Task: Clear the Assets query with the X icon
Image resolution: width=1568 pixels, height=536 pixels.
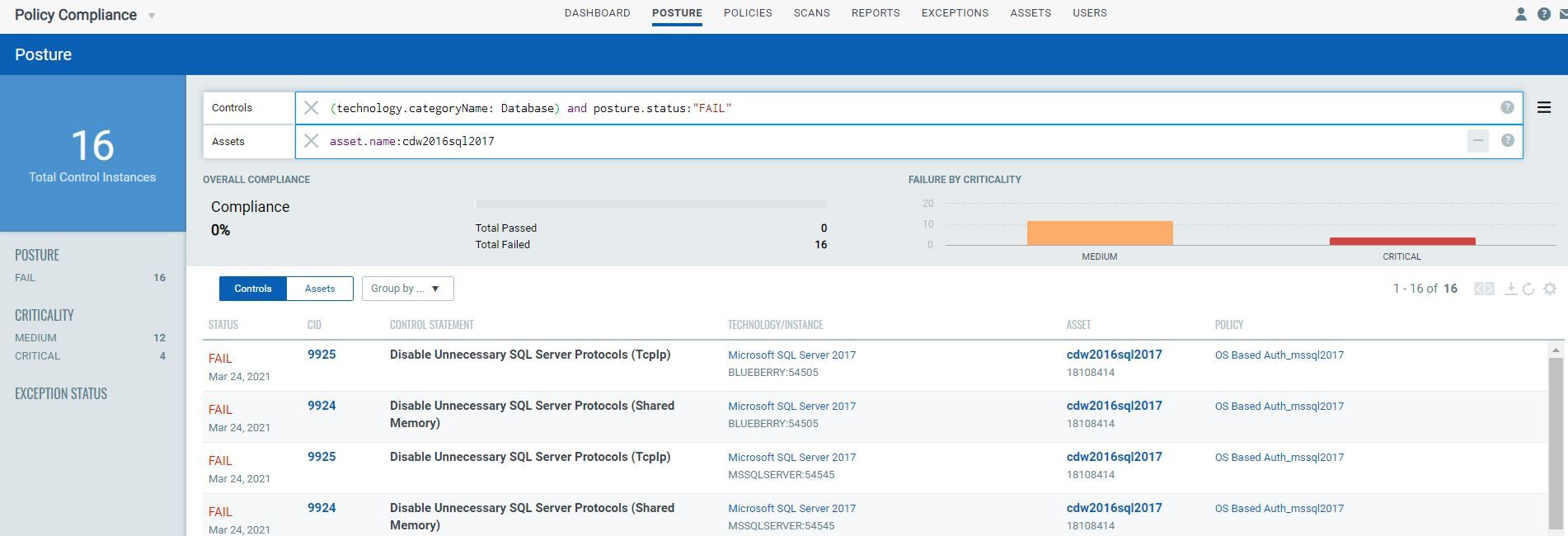Action: point(311,141)
